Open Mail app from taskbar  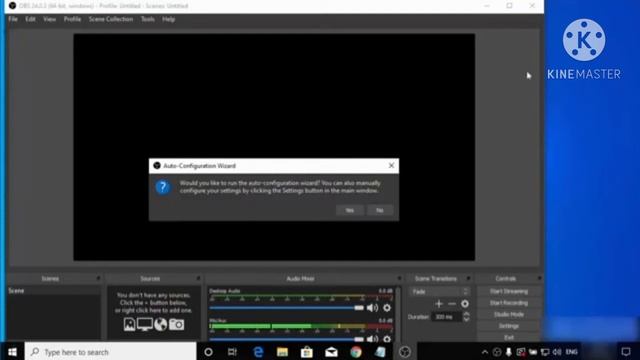pos(331,352)
